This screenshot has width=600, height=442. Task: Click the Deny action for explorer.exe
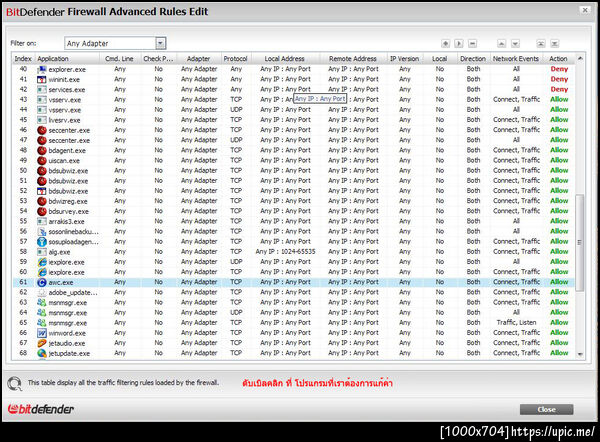pyautogui.click(x=559, y=69)
